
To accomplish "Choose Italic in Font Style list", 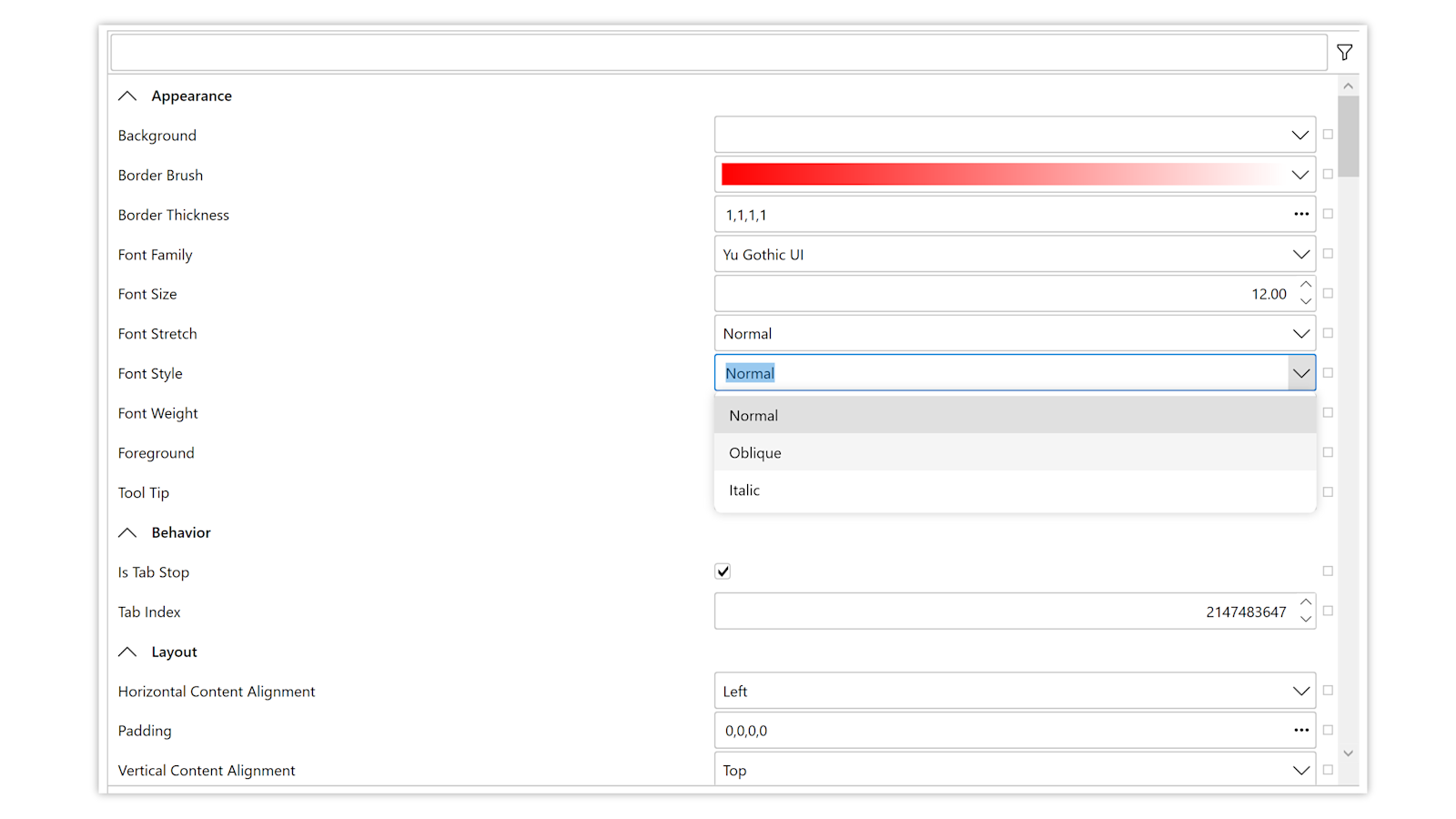I will click(1015, 490).
